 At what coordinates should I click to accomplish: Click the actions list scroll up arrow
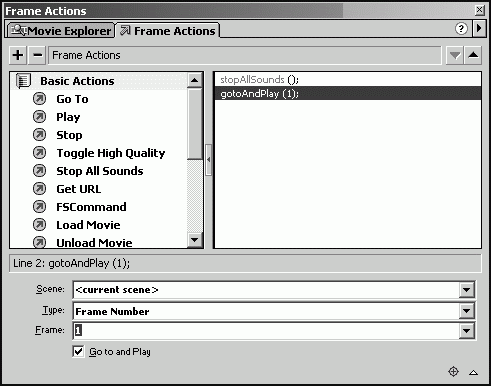tap(194, 80)
